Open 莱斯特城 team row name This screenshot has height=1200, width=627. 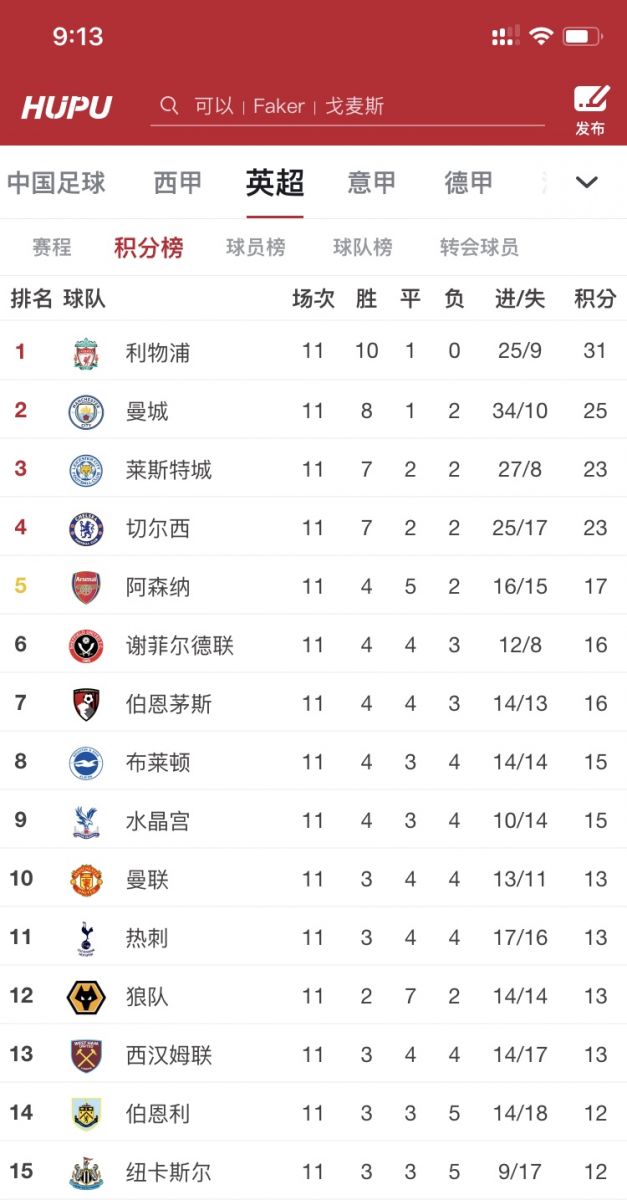pyautogui.click(x=169, y=470)
